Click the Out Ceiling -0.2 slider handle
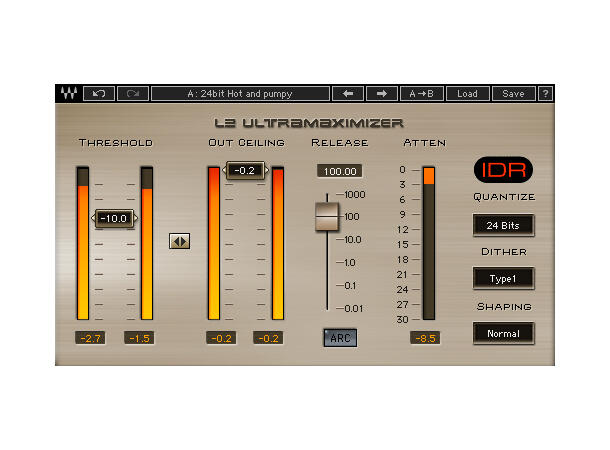 click(x=245, y=170)
